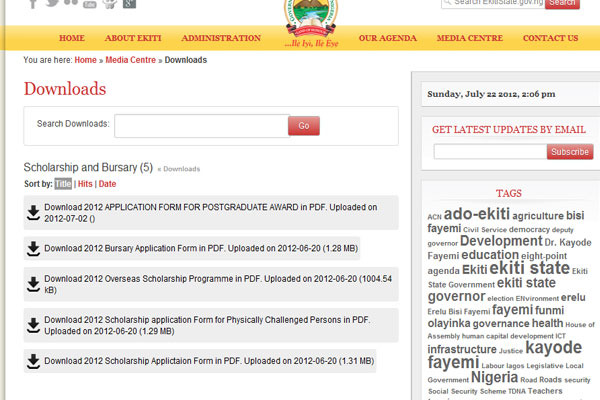Open the 'security' tag
Screen dimensions: 600x400
(577, 380)
